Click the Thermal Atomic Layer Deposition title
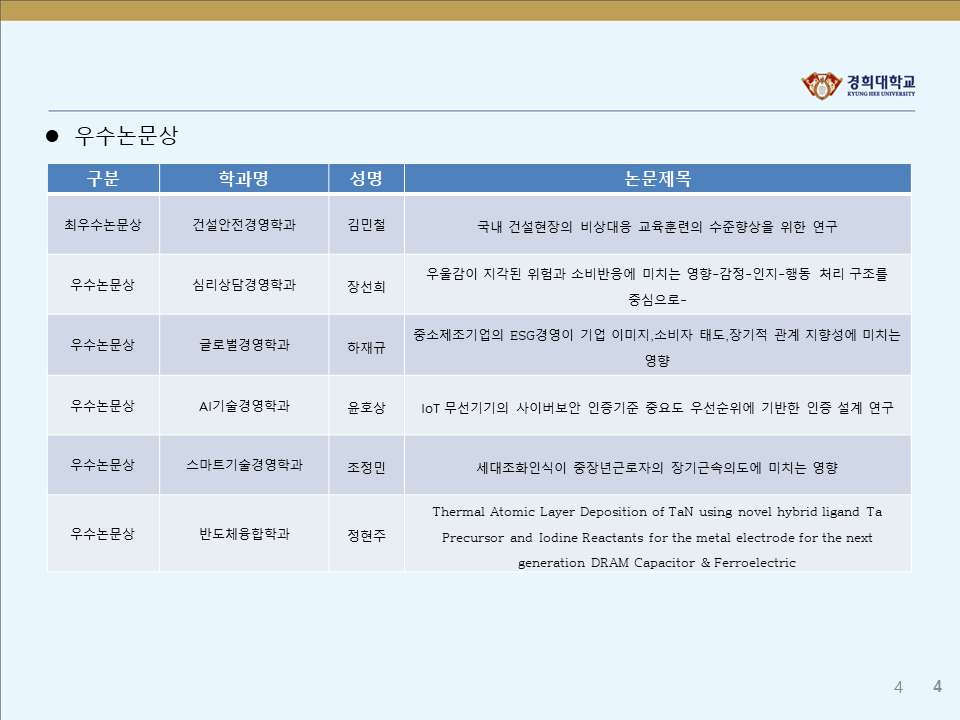The height and width of the screenshot is (720, 960). [657, 537]
